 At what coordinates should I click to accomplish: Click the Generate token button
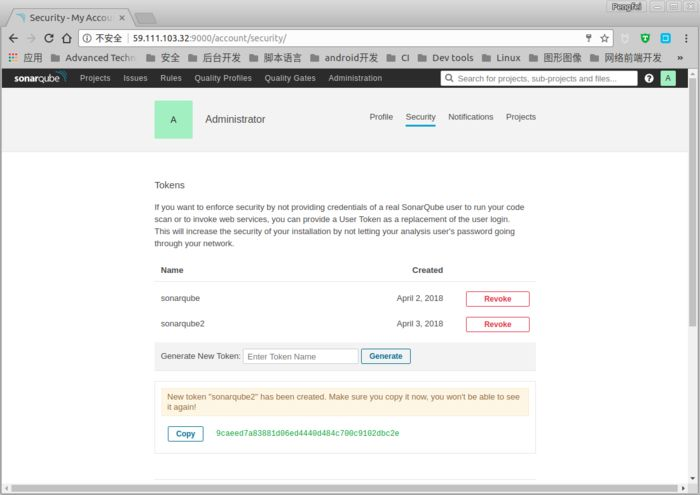coord(386,356)
